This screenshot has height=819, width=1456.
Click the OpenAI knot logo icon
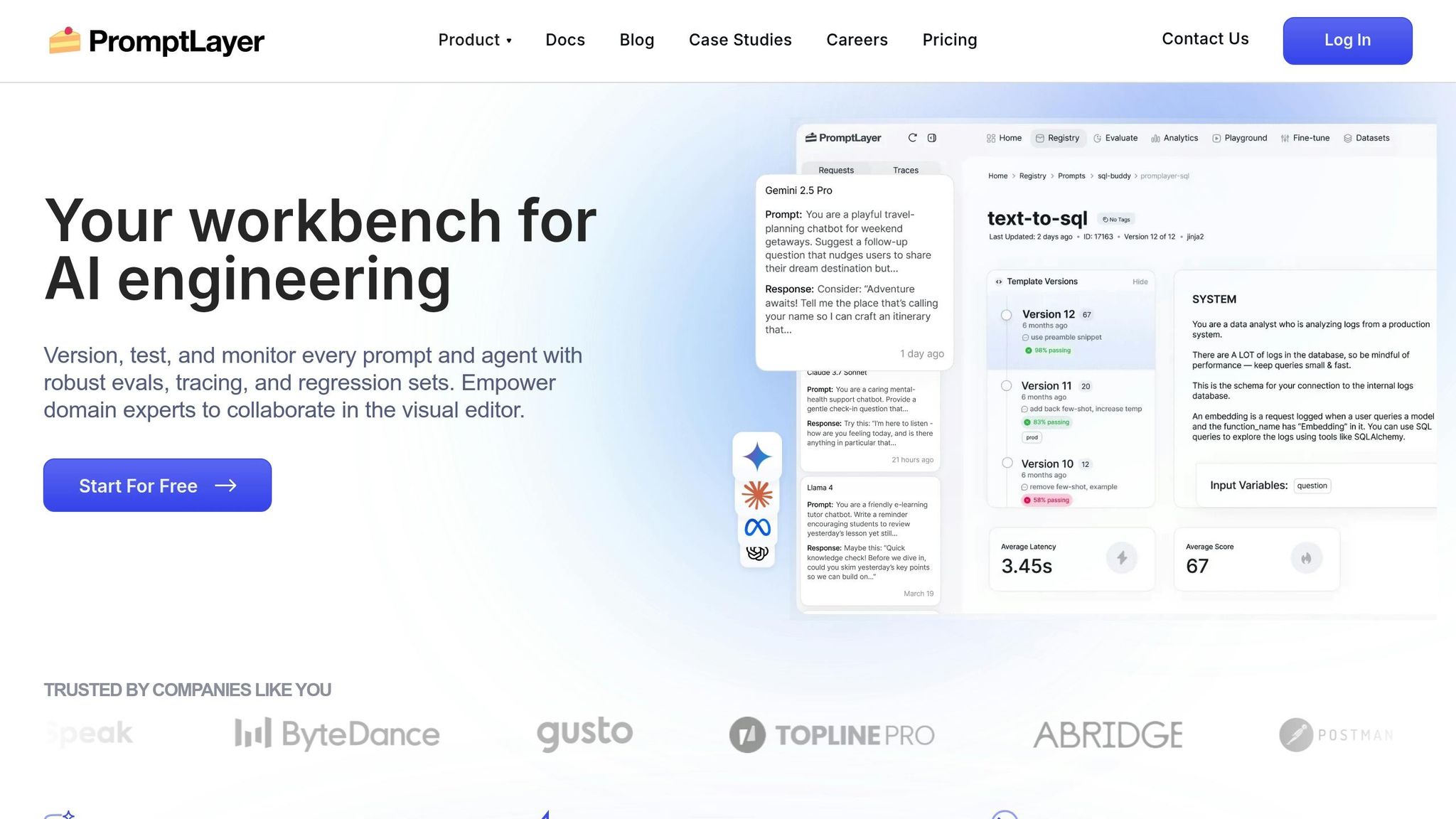[757, 553]
